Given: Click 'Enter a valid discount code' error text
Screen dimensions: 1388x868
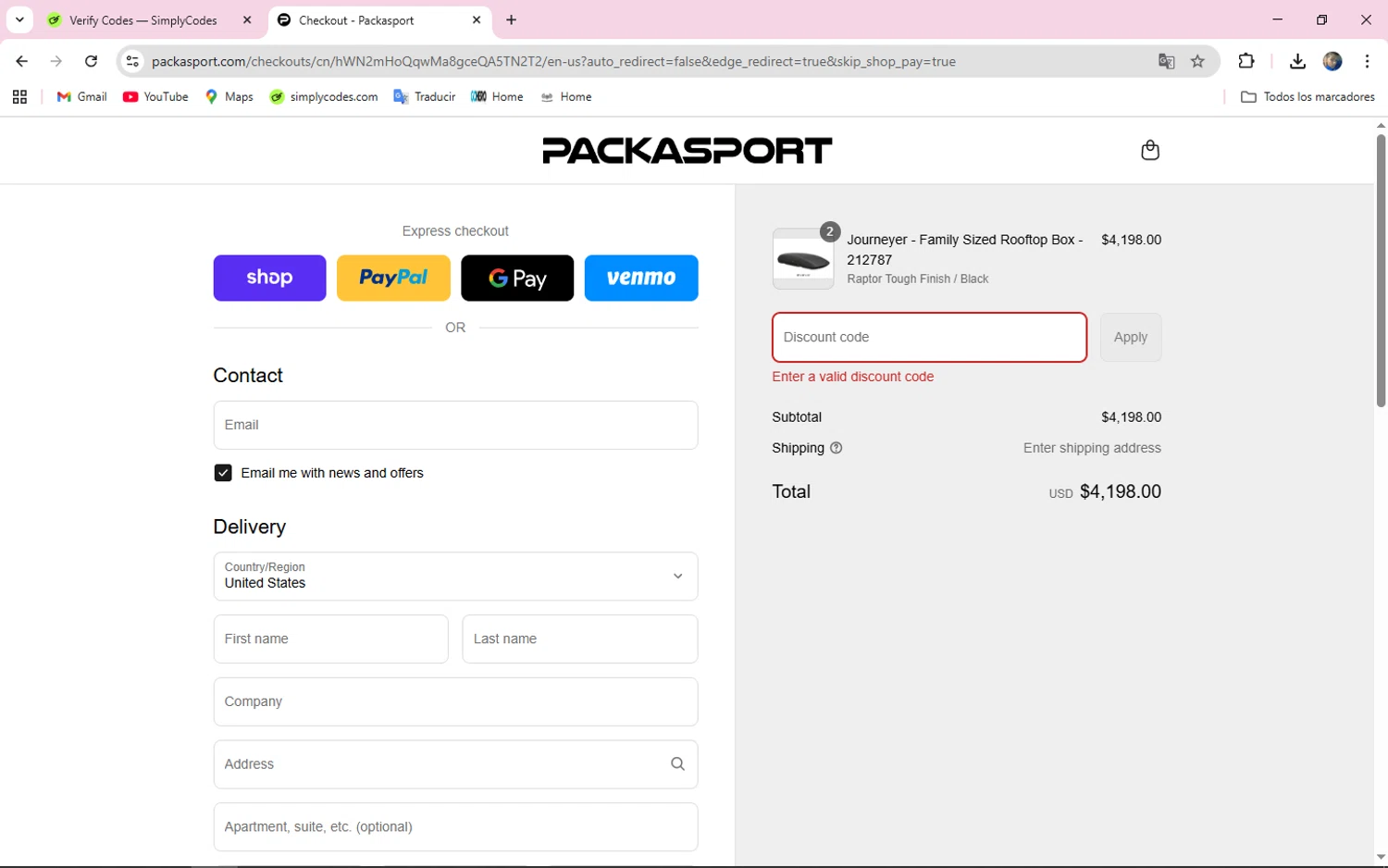Looking at the screenshot, I should click(852, 377).
